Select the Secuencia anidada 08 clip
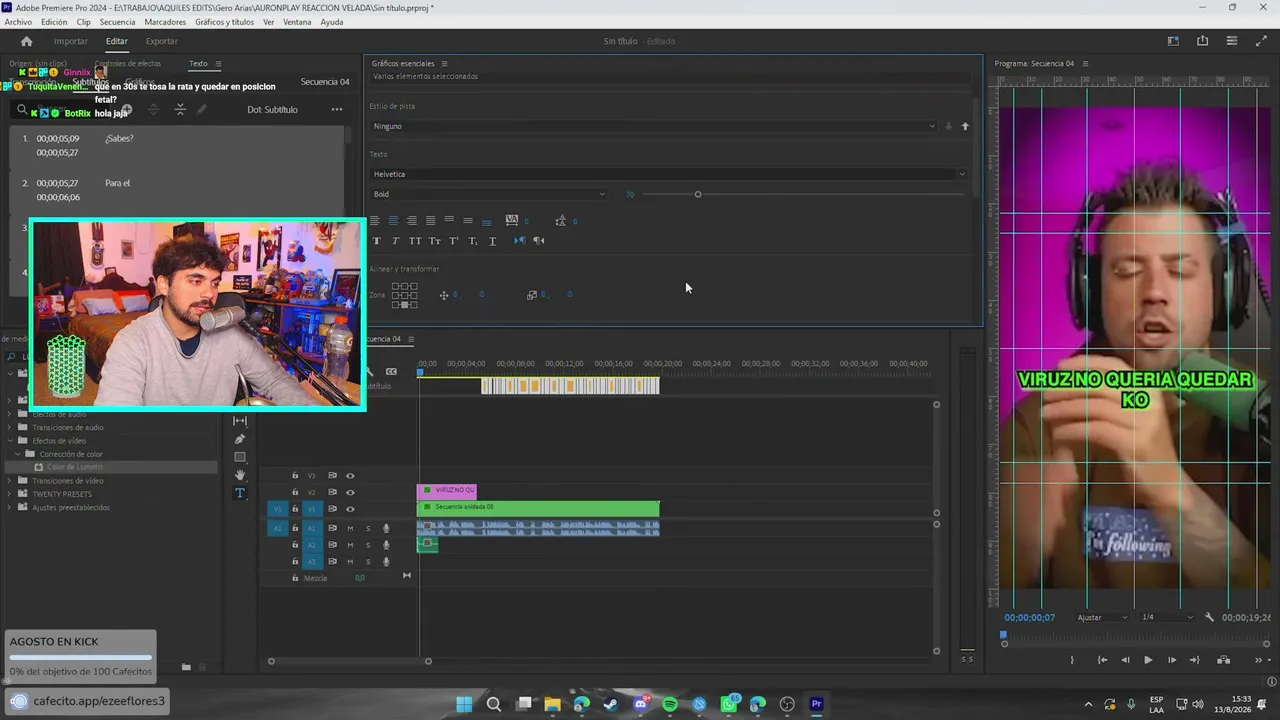1280x720 pixels. click(538, 508)
